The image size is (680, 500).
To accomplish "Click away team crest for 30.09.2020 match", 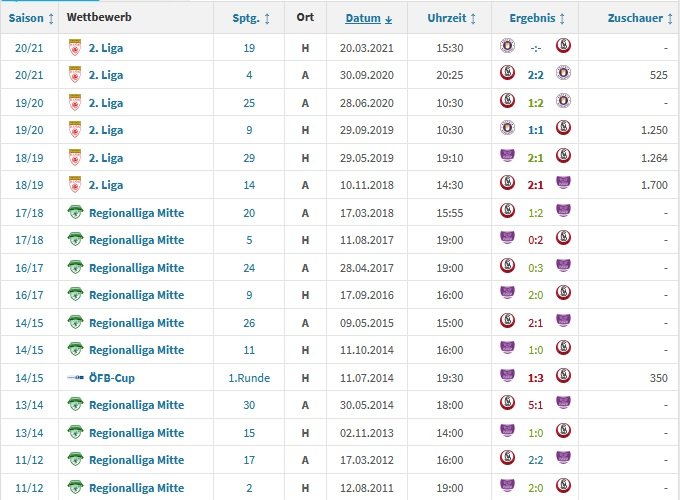I will pyautogui.click(x=563, y=73).
